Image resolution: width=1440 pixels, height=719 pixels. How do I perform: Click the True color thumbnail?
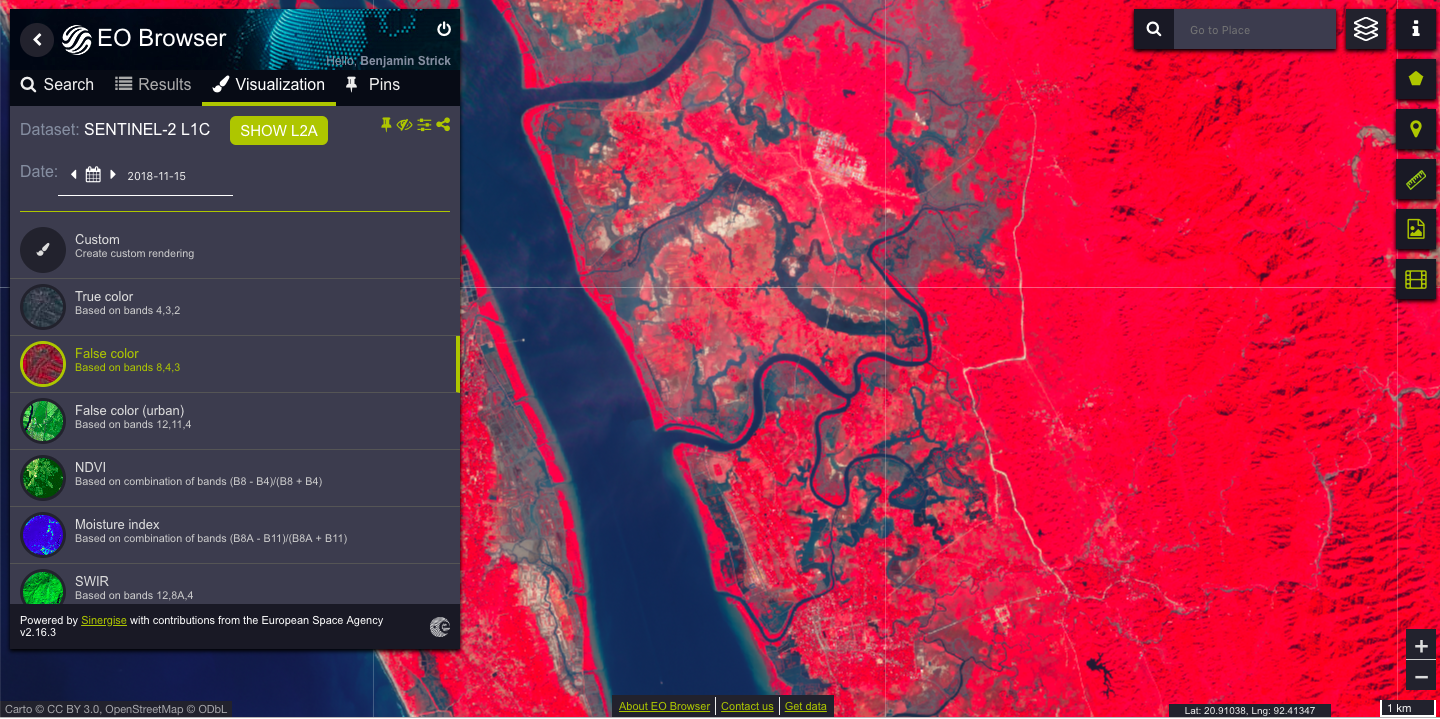(43, 307)
